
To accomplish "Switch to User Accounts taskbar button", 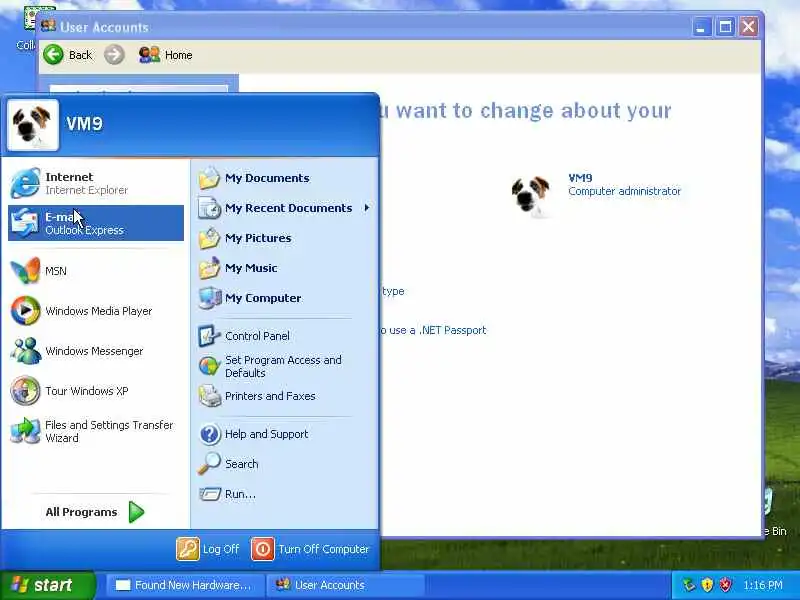I will click(345, 585).
